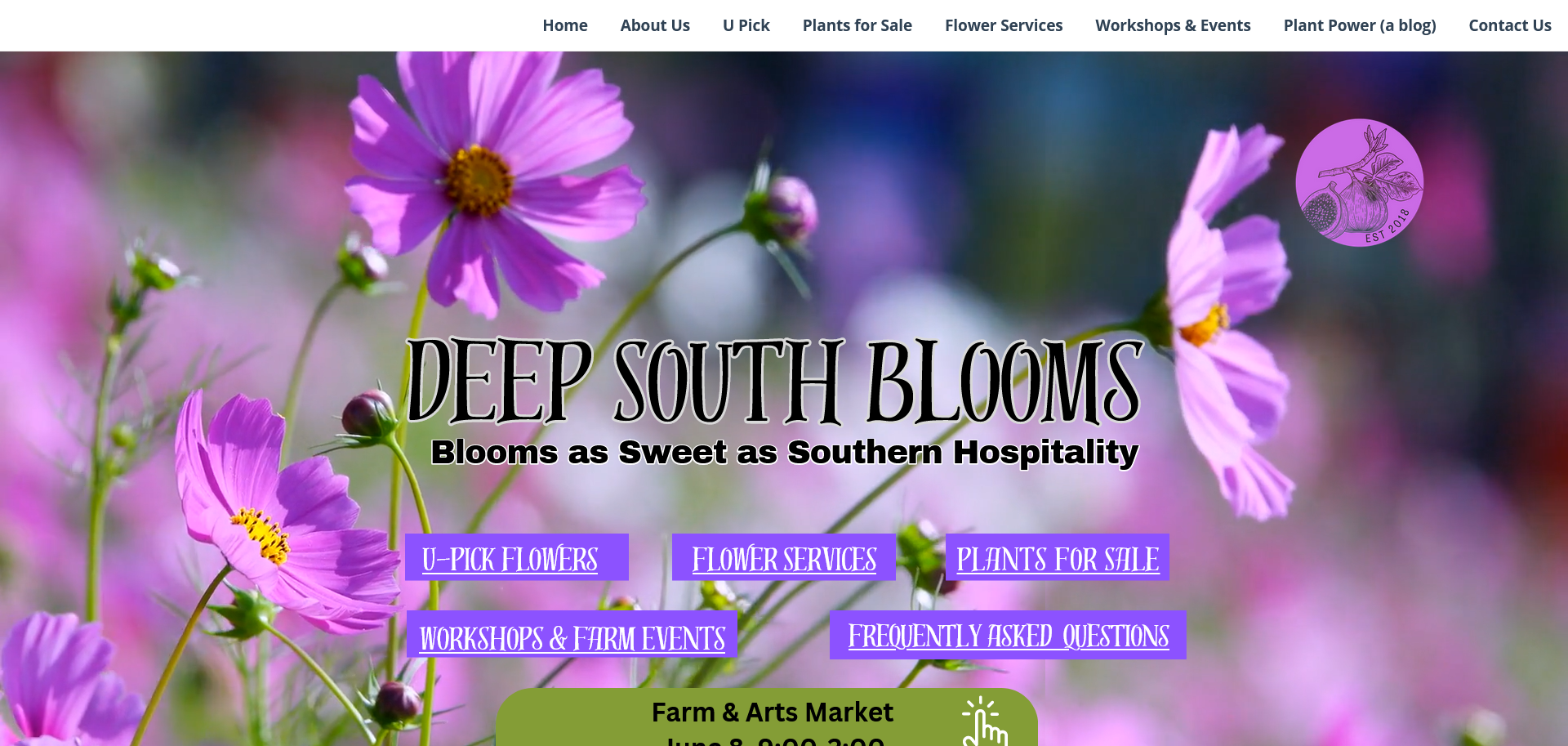Select Plants for Sale in navigation
This screenshot has width=1568, height=746.
pyautogui.click(x=857, y=25)
